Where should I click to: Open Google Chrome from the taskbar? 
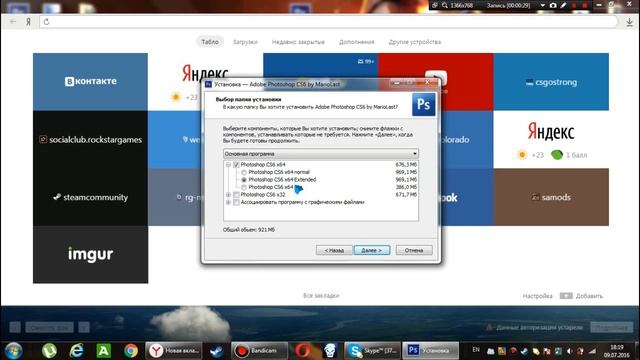pos(131,351)
